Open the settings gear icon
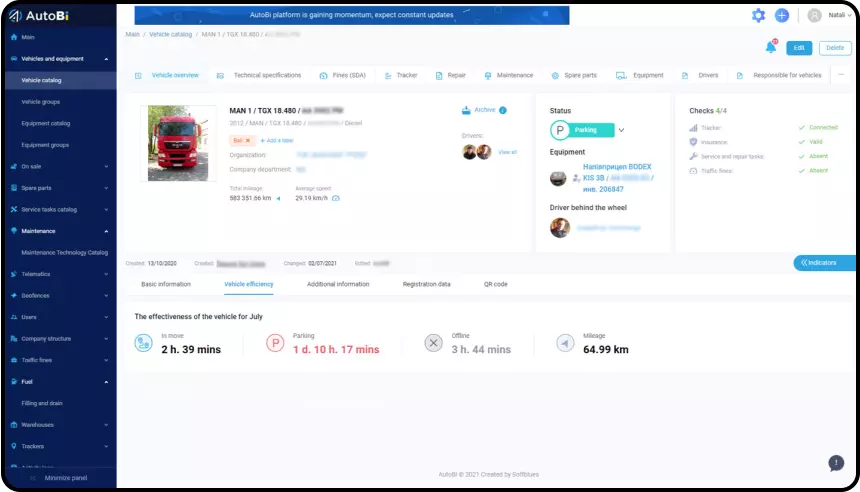Viewport: 860px width, 492px height. click(758, 16)
